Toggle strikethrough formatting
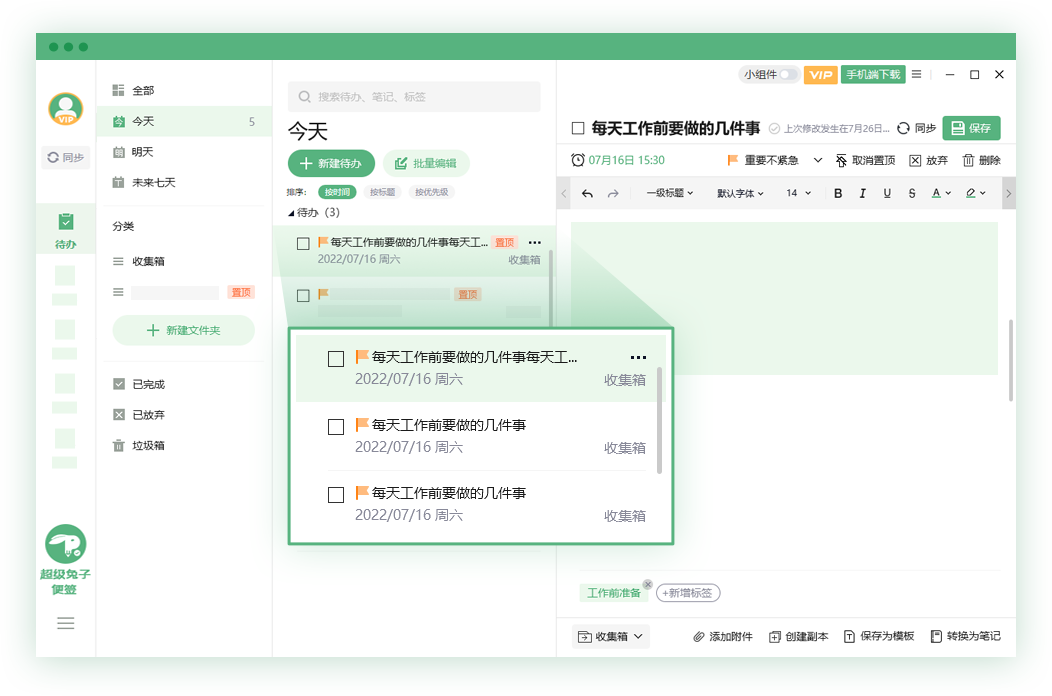 (912, 193)
